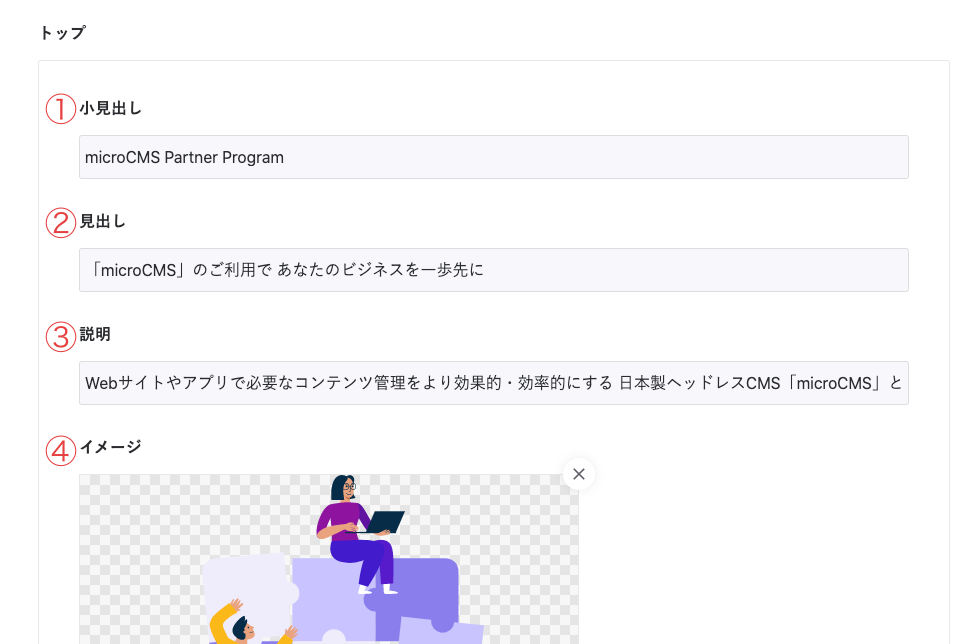978x644 pixels.
Task: Focus the 見出し text input field
Action: pos(493,270)
